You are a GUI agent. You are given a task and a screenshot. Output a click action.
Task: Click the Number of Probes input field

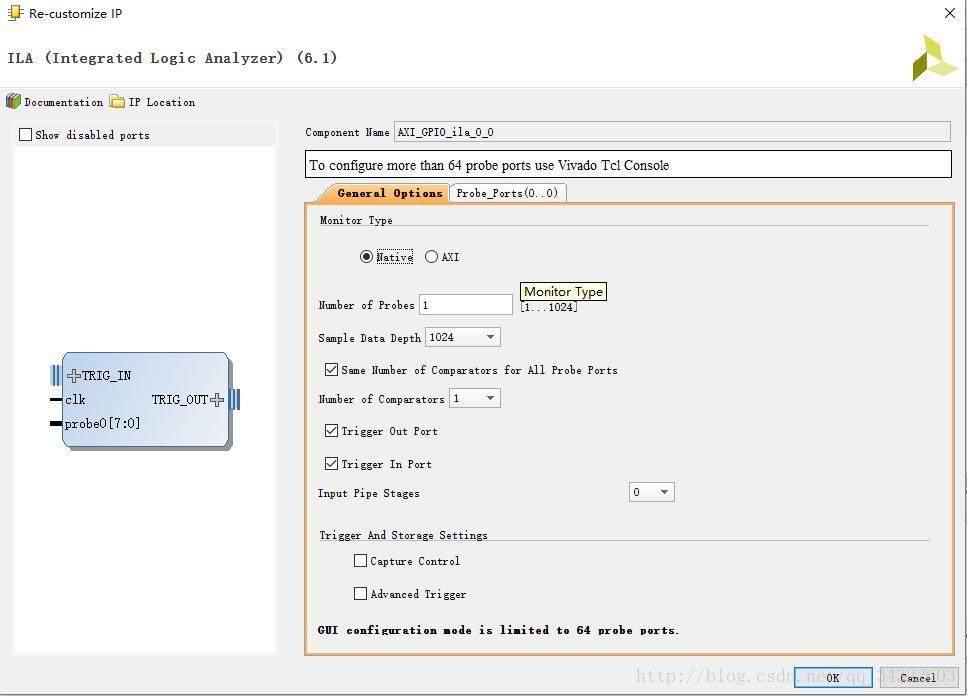click(x=466, y=305)
